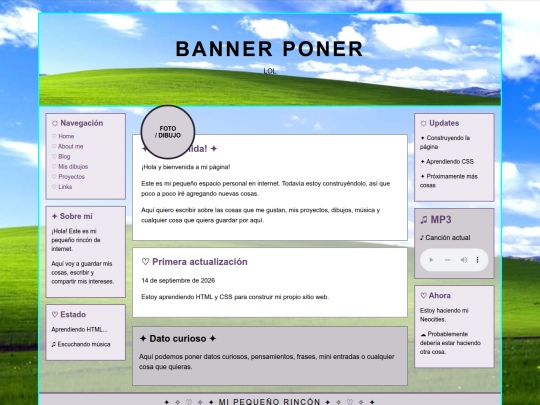The width and height of the screenshot is (540, 405).
Task: Click the audio player progress track
Action: (447, 260)
